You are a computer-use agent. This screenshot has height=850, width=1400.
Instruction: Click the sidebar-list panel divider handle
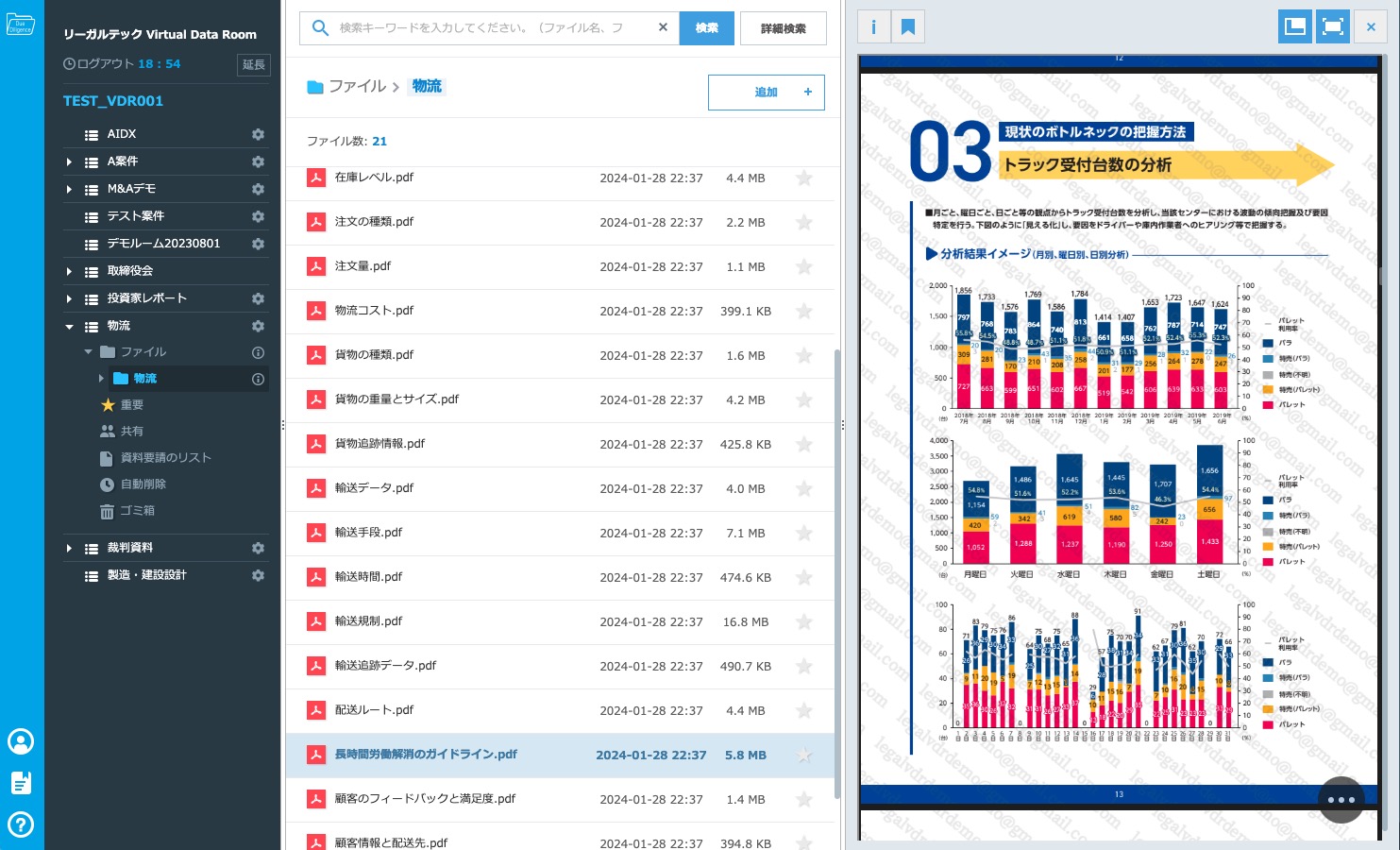coord(282,425)
